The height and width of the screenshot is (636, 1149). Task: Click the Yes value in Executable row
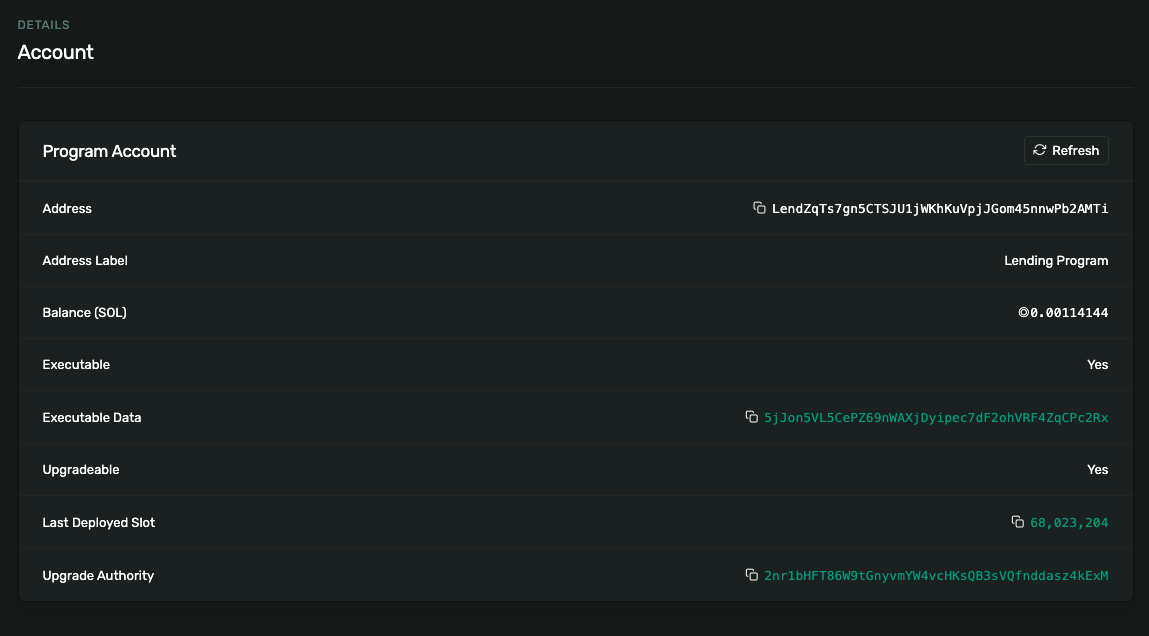(x=1097, y=365)
